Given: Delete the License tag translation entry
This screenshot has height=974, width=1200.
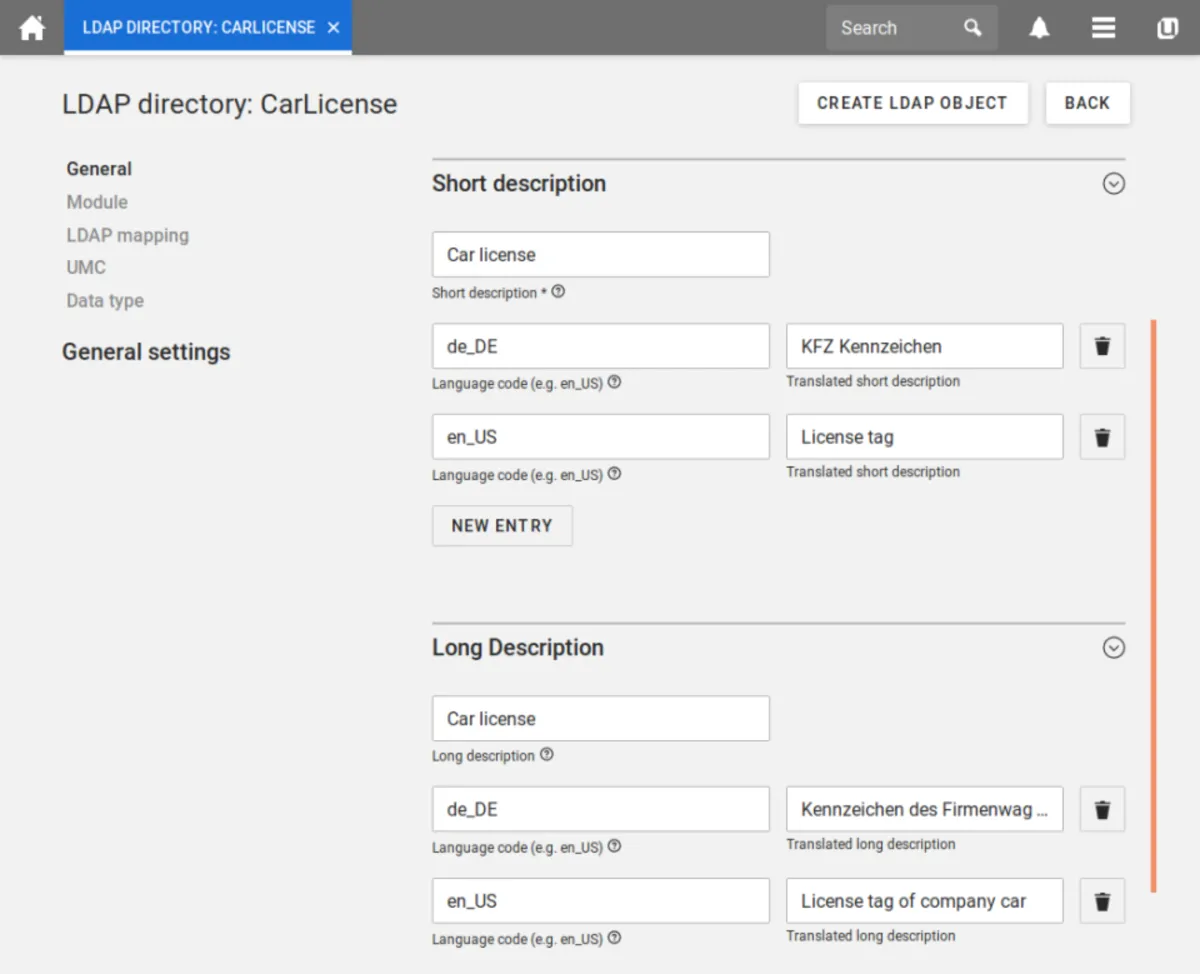Looking at the screenshot, I should point(1101,437).
